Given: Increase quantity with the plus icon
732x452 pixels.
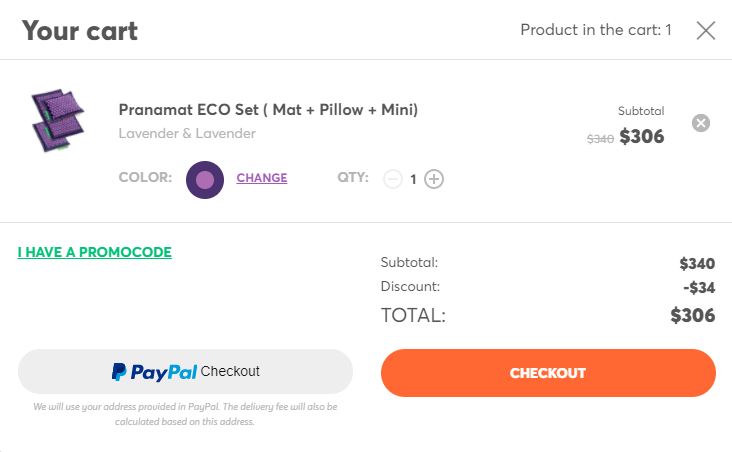Looking at the screenshot, I should pos(434,179).
